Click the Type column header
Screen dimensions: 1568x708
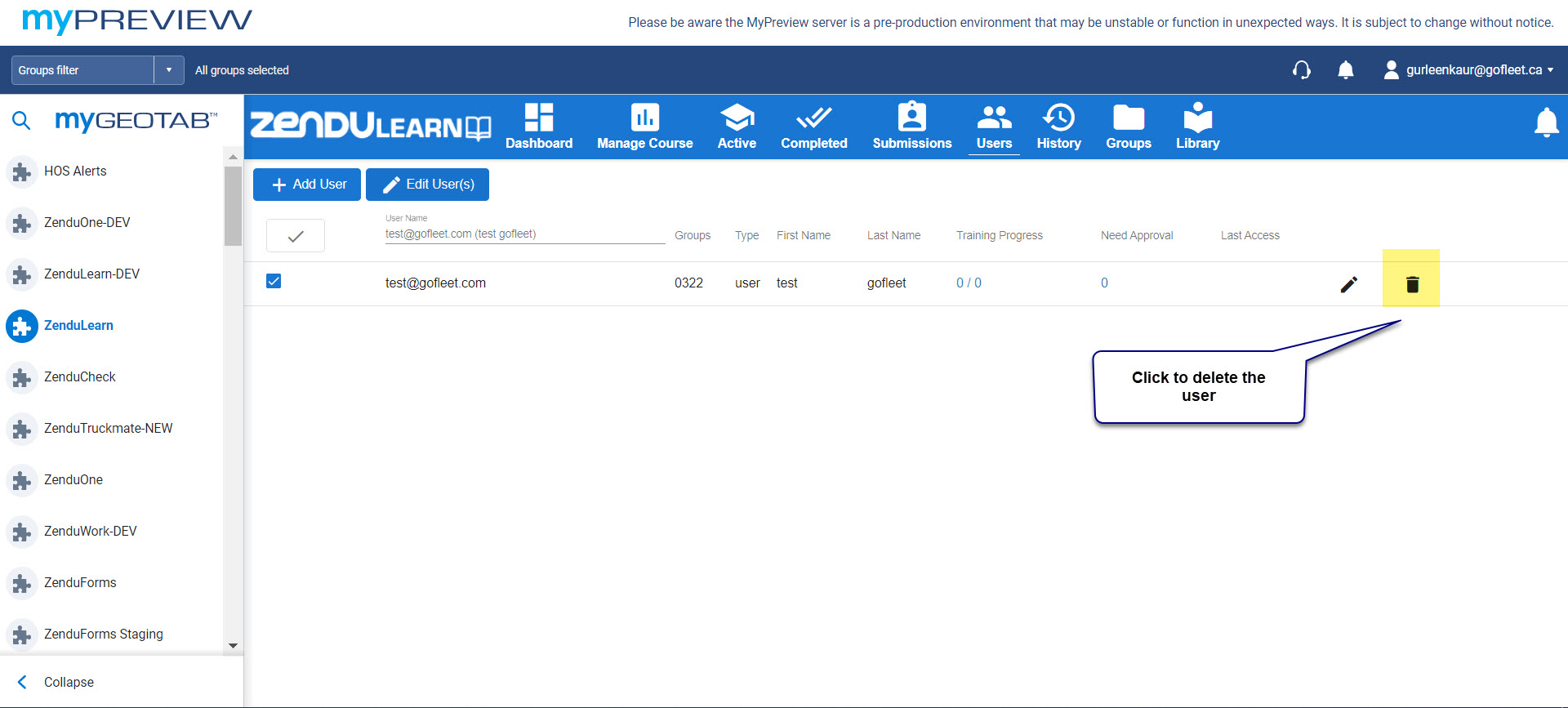tap(746, 236)
